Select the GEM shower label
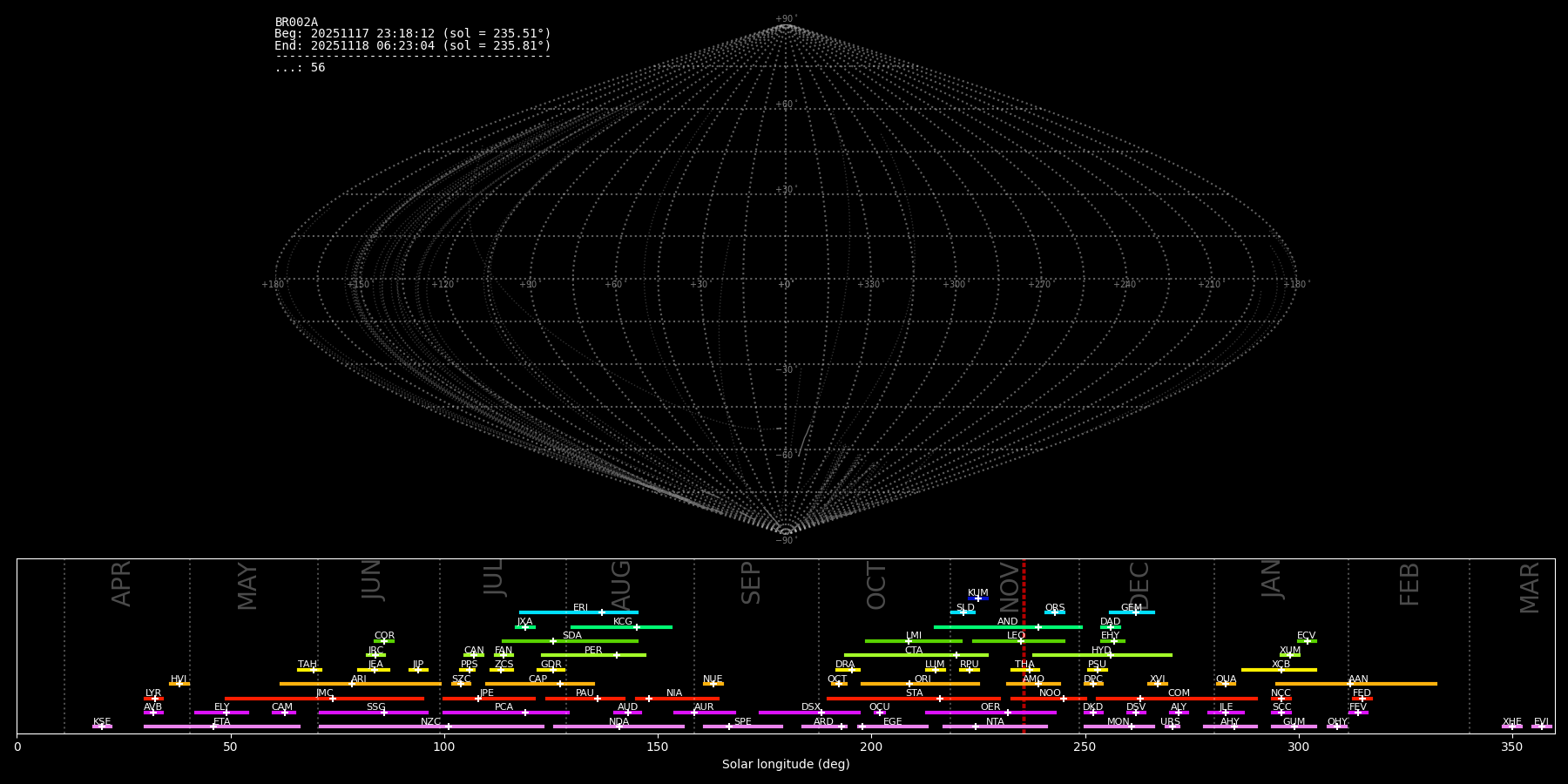 tap(1132, 608)
